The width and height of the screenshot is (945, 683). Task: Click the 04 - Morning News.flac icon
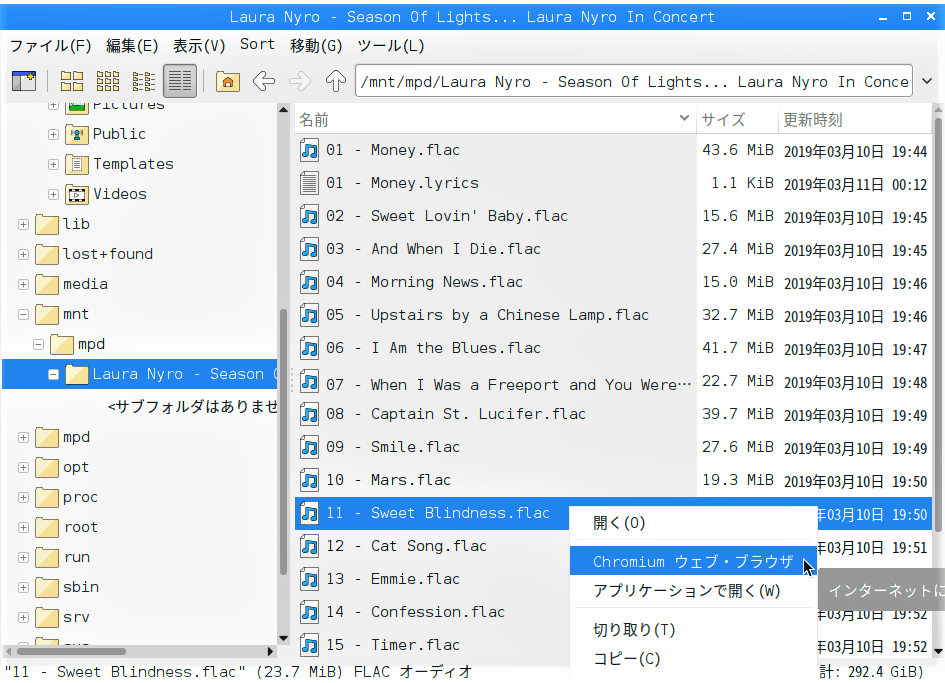[310, 282]
